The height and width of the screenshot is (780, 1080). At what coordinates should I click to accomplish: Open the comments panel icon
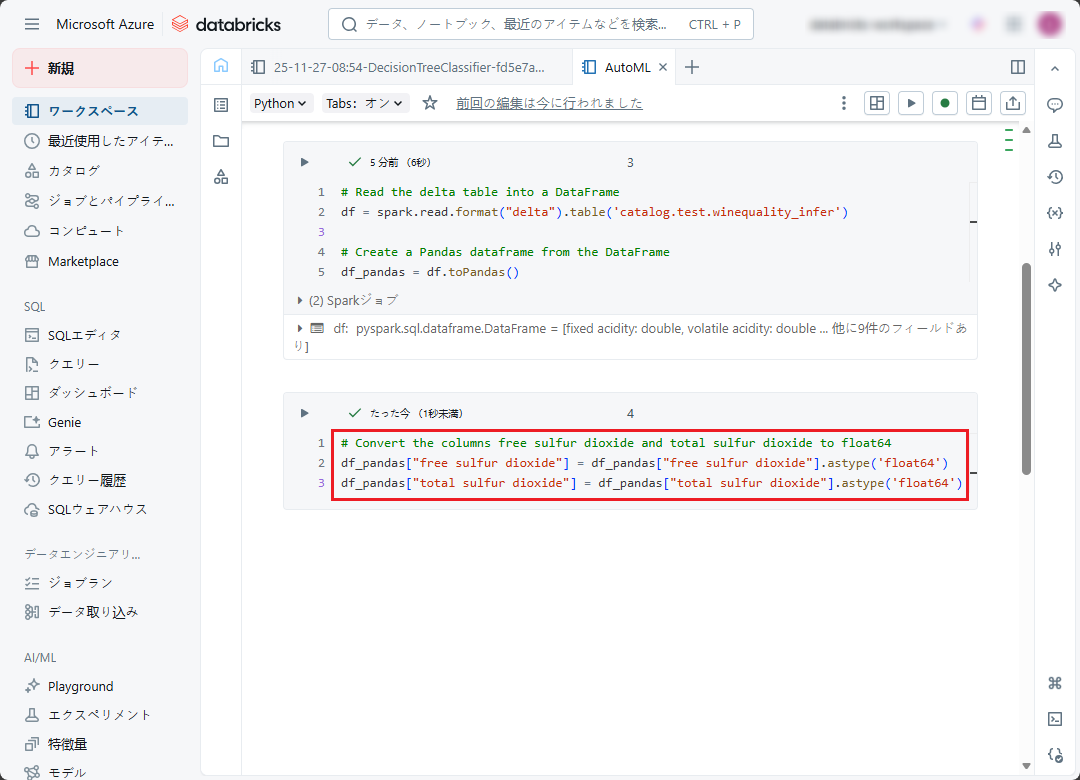pyautogui.click(x=1054, y=105)
